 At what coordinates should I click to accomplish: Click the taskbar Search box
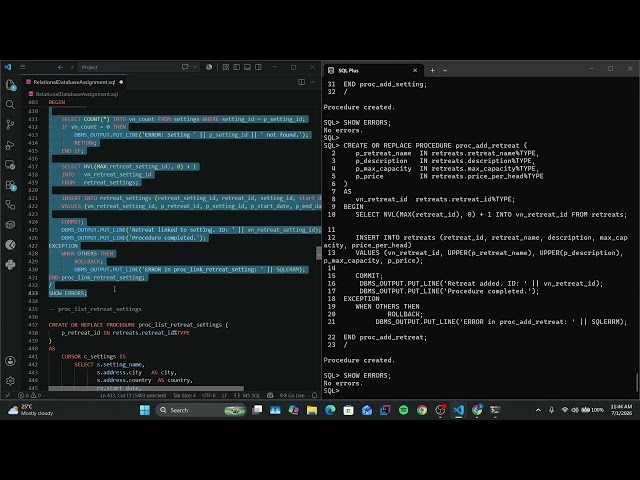201,410
